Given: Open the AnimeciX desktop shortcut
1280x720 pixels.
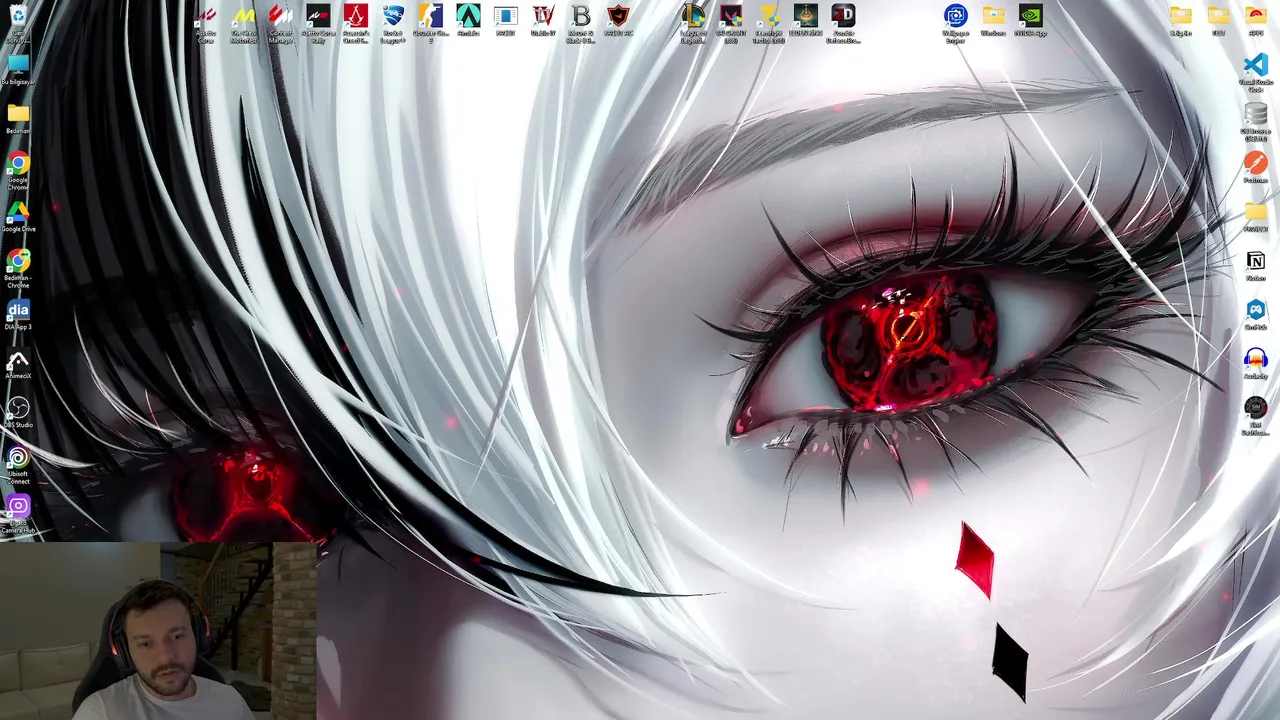Looking at the screenshot, I should coord(18,364).
